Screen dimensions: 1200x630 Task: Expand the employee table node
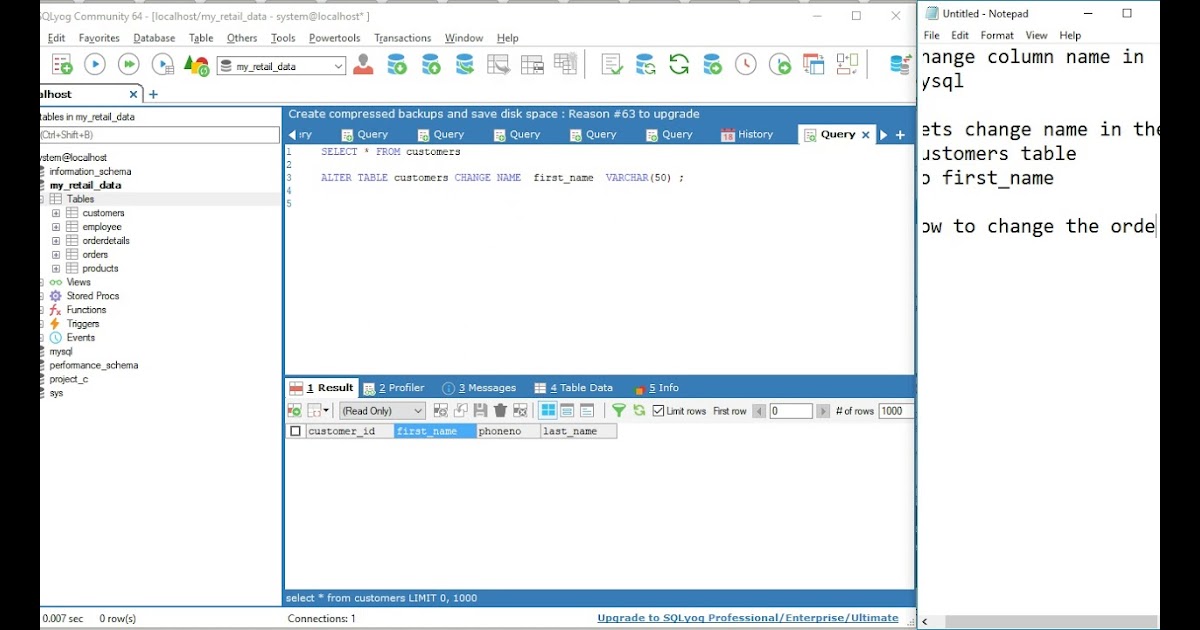(56, 227)
